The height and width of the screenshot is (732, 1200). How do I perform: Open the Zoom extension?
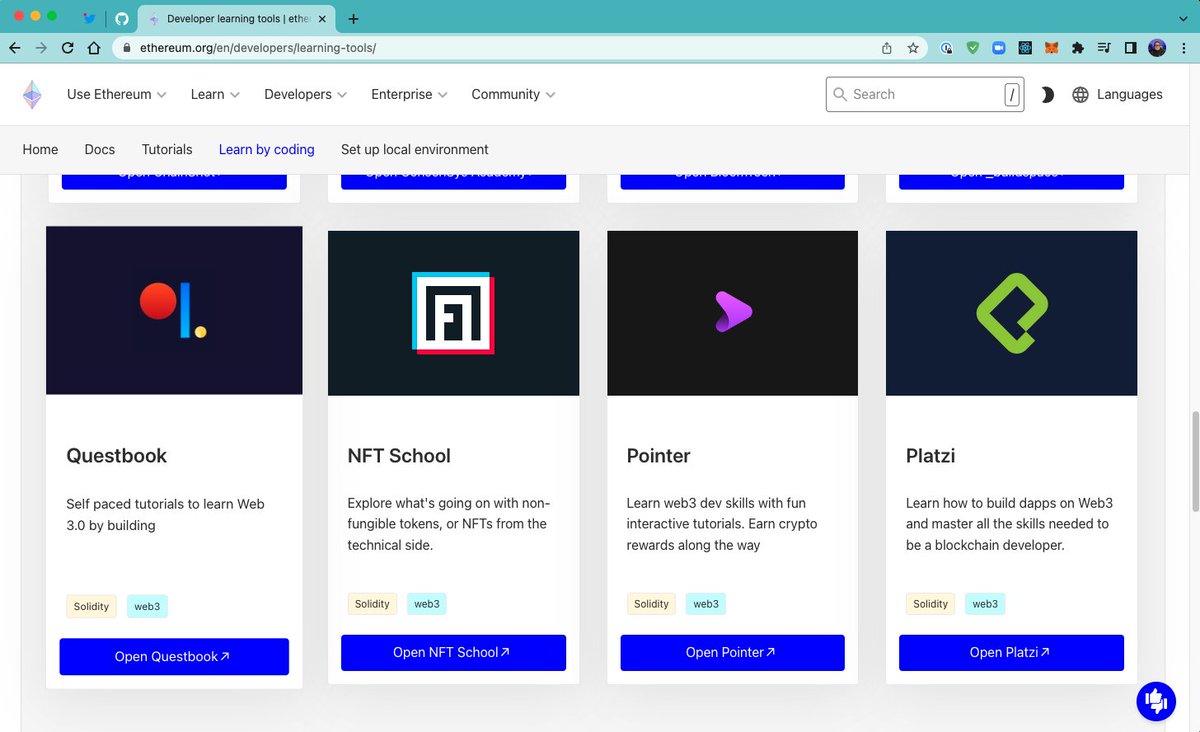point(998,47)
